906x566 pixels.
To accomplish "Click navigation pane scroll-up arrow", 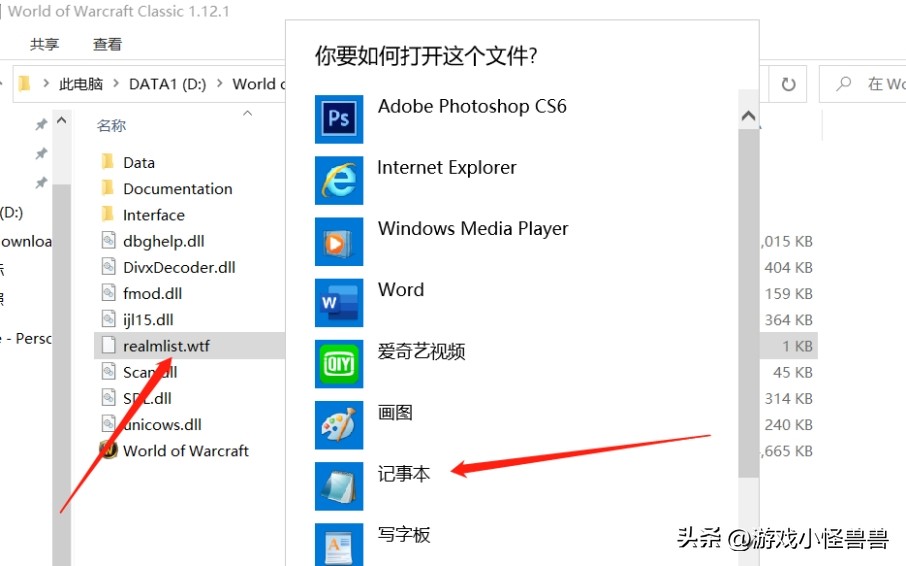I will (61, 121).
